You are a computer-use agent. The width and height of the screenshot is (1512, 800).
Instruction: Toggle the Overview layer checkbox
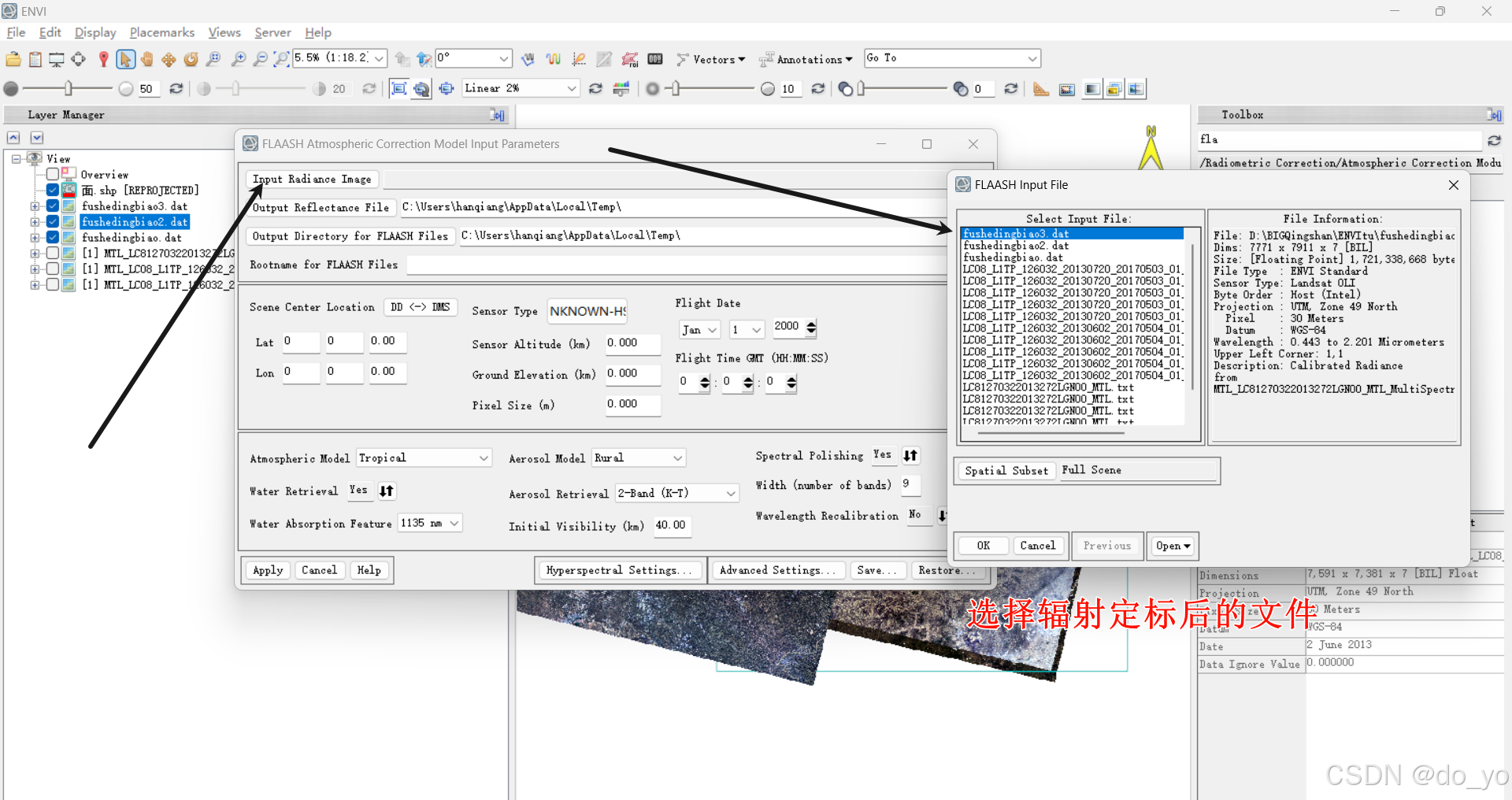[x=53, y=174]
